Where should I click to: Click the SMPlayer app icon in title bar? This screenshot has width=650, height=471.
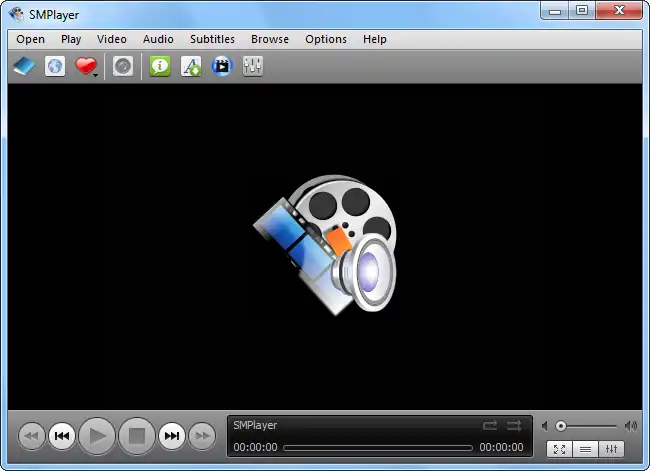tap(17, 14)
